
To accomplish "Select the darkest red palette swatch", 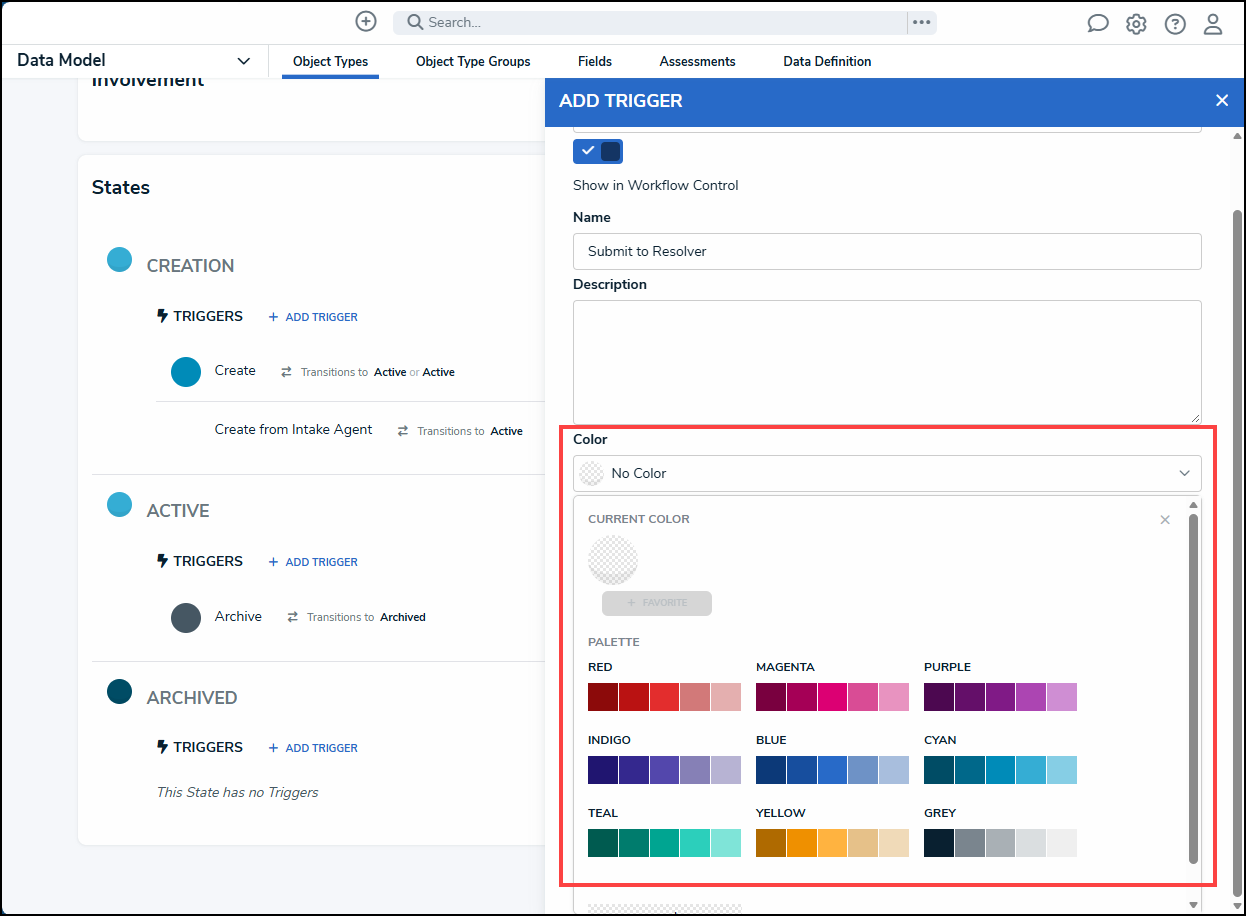I will click(603, 697).
